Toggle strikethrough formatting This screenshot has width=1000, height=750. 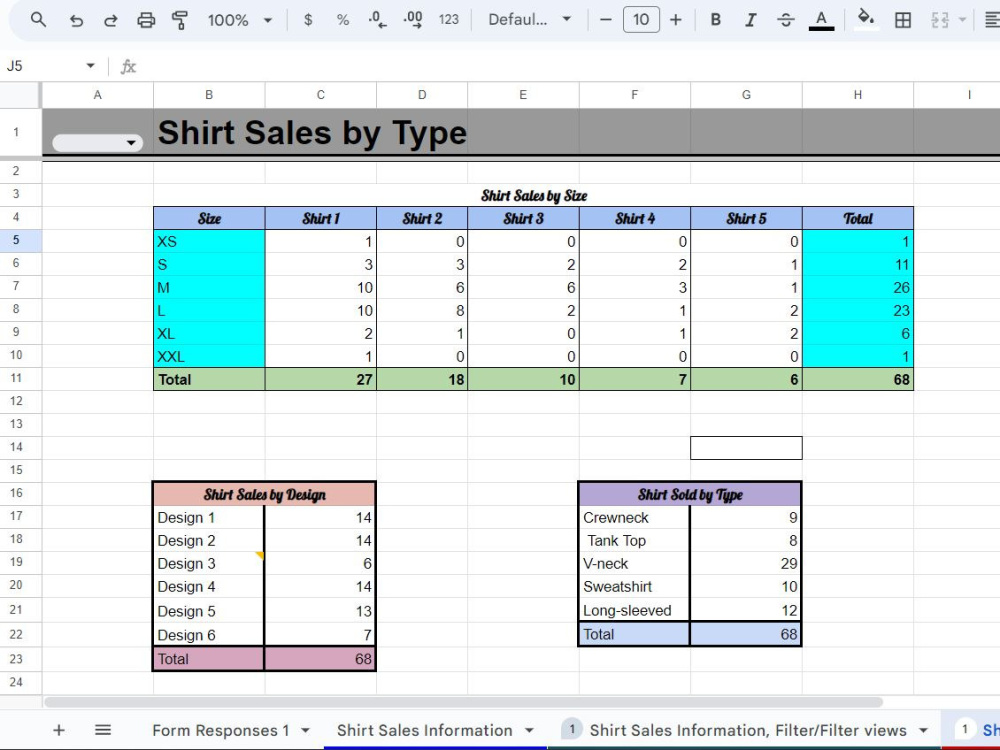(786, 20)
